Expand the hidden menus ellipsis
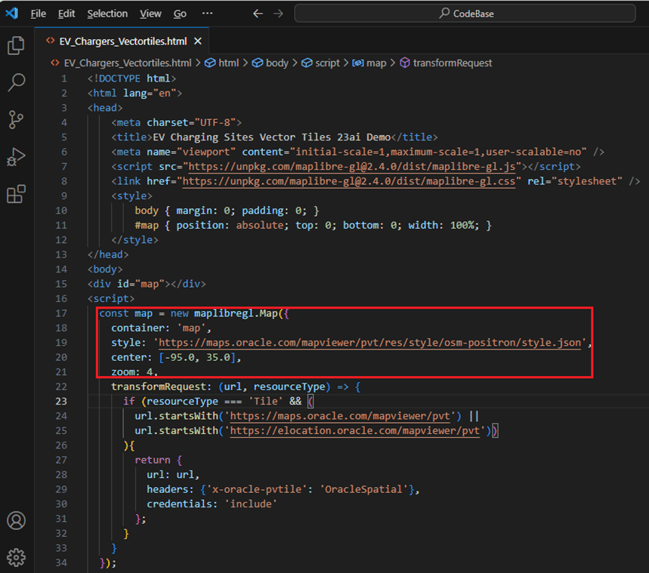 click(x=207, y=13)
